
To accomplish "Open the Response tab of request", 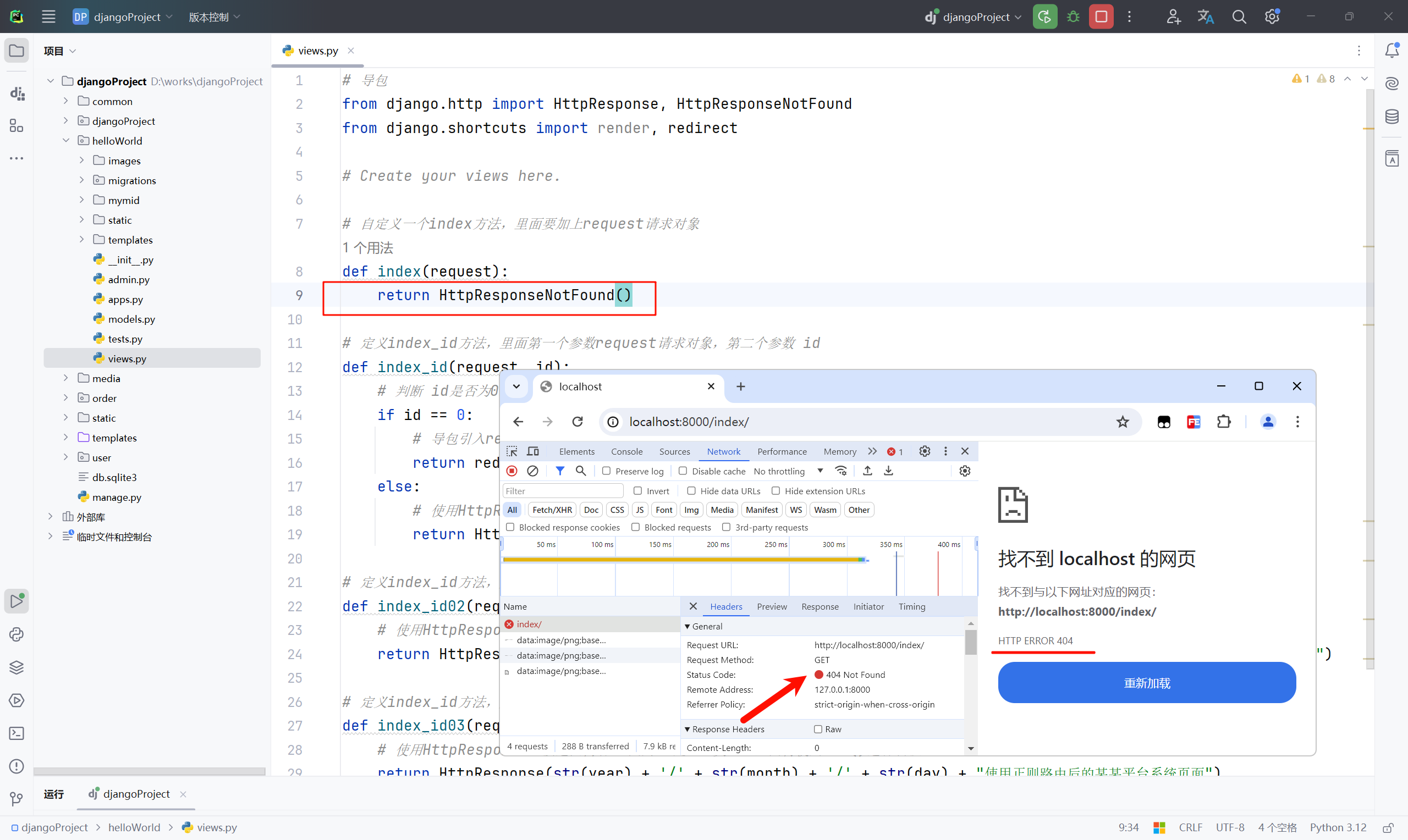I will click(x=820, y=606).
